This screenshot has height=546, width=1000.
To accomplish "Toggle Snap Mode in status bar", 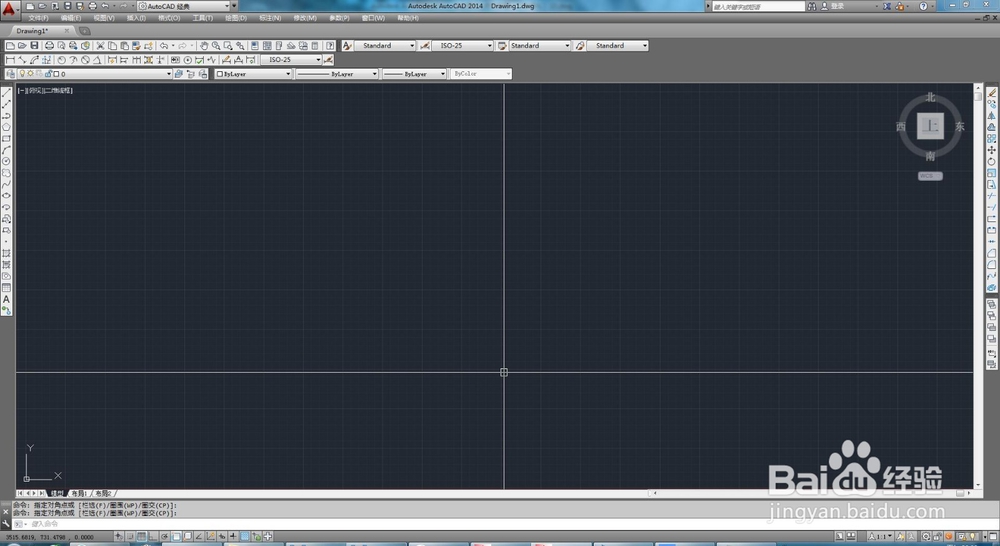I will click(130, 536).
